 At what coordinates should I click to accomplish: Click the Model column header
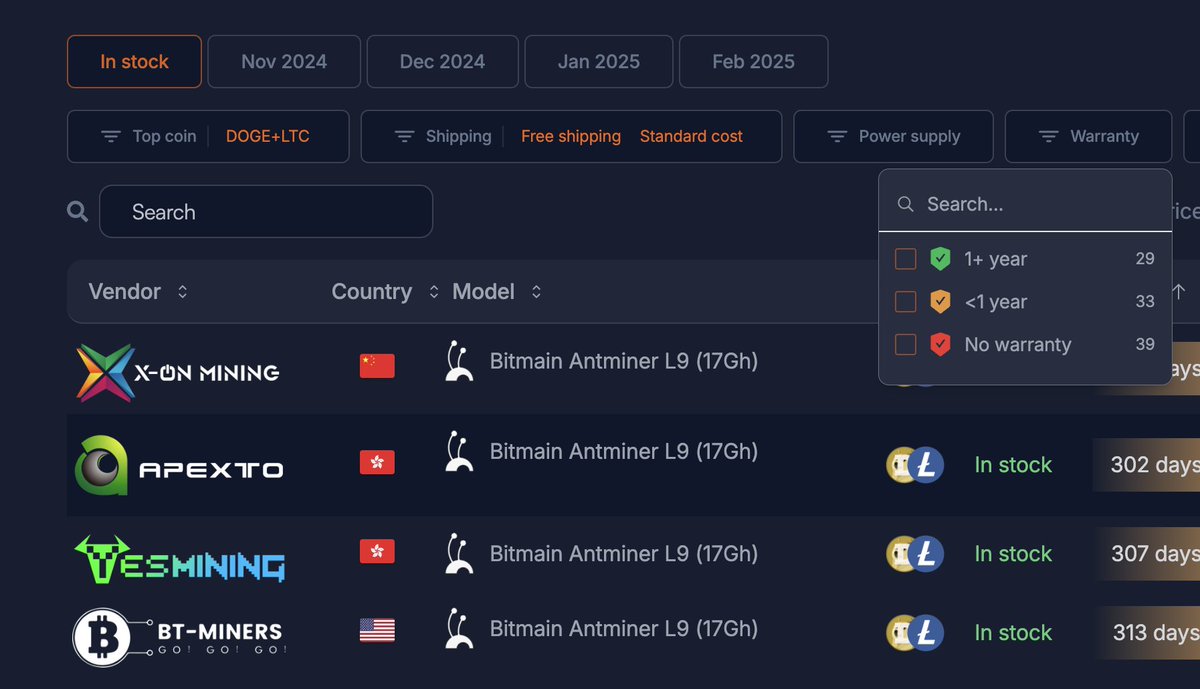tap(483, 292)
